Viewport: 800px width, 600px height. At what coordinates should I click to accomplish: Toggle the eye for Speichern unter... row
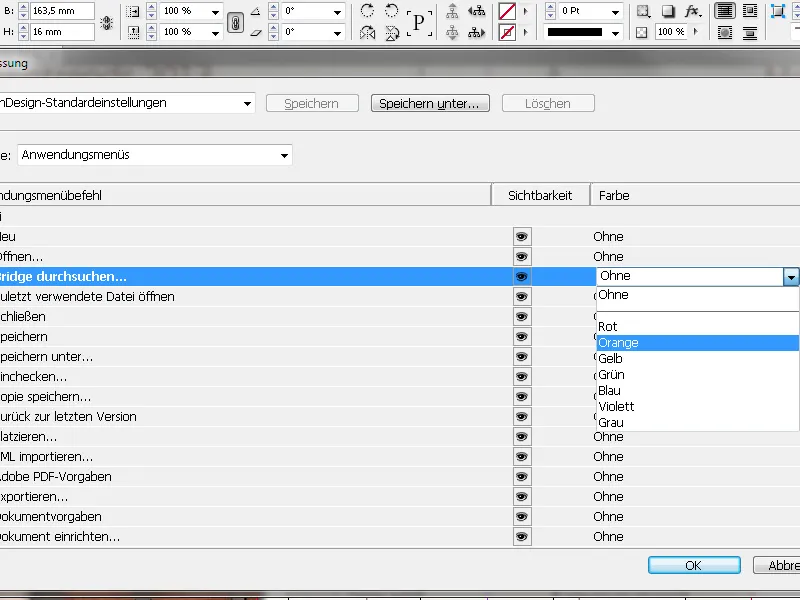tap(522, 357)
